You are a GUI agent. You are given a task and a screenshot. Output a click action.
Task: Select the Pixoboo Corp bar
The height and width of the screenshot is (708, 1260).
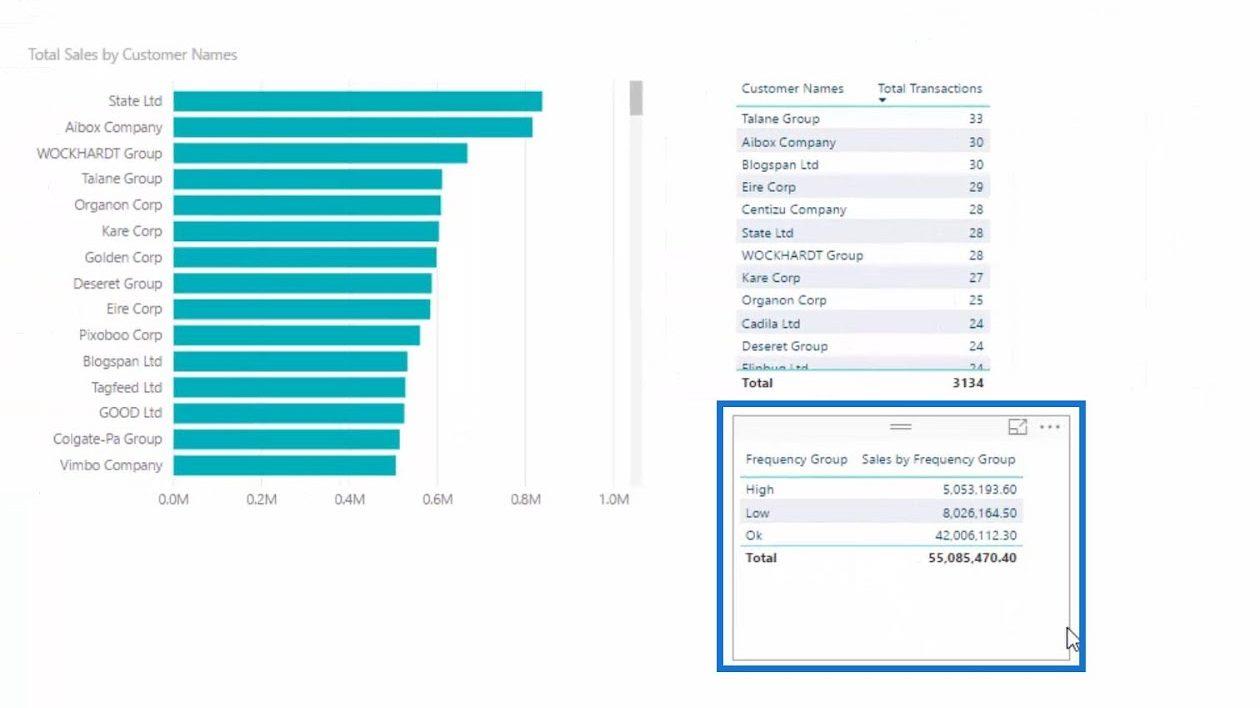pos(296,335)
